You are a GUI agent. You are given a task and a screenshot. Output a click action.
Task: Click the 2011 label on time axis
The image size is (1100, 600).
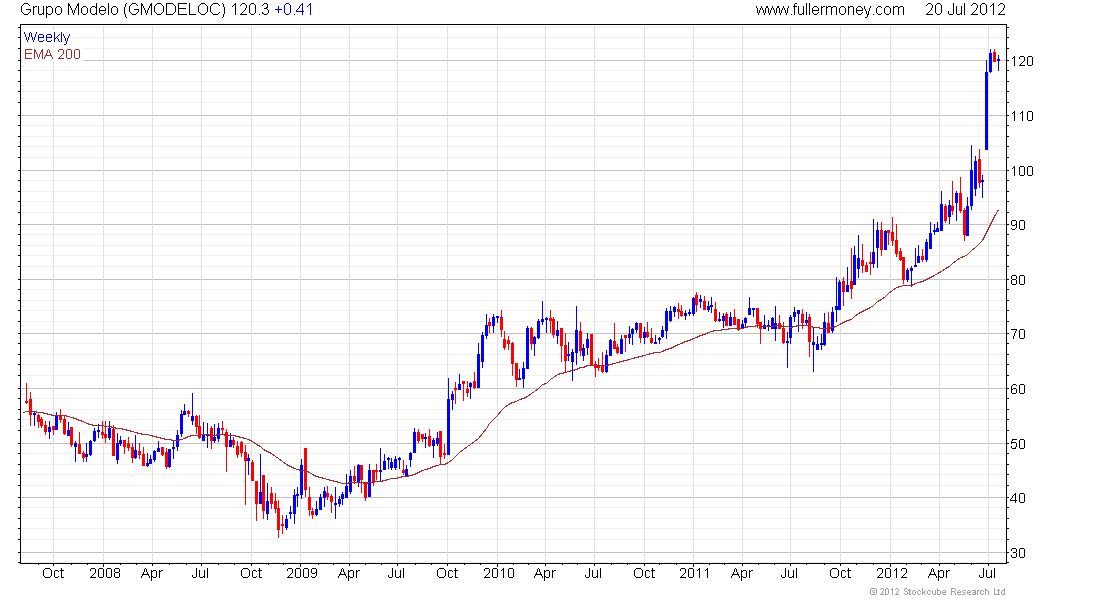coord(695,573)
